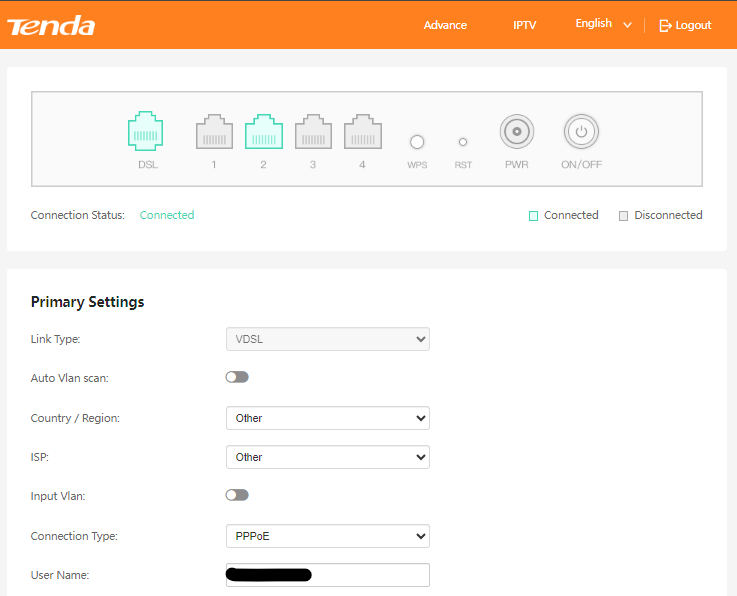Turn on the Input Vlan switch
The image size is (737, 596).
[237, 495]
